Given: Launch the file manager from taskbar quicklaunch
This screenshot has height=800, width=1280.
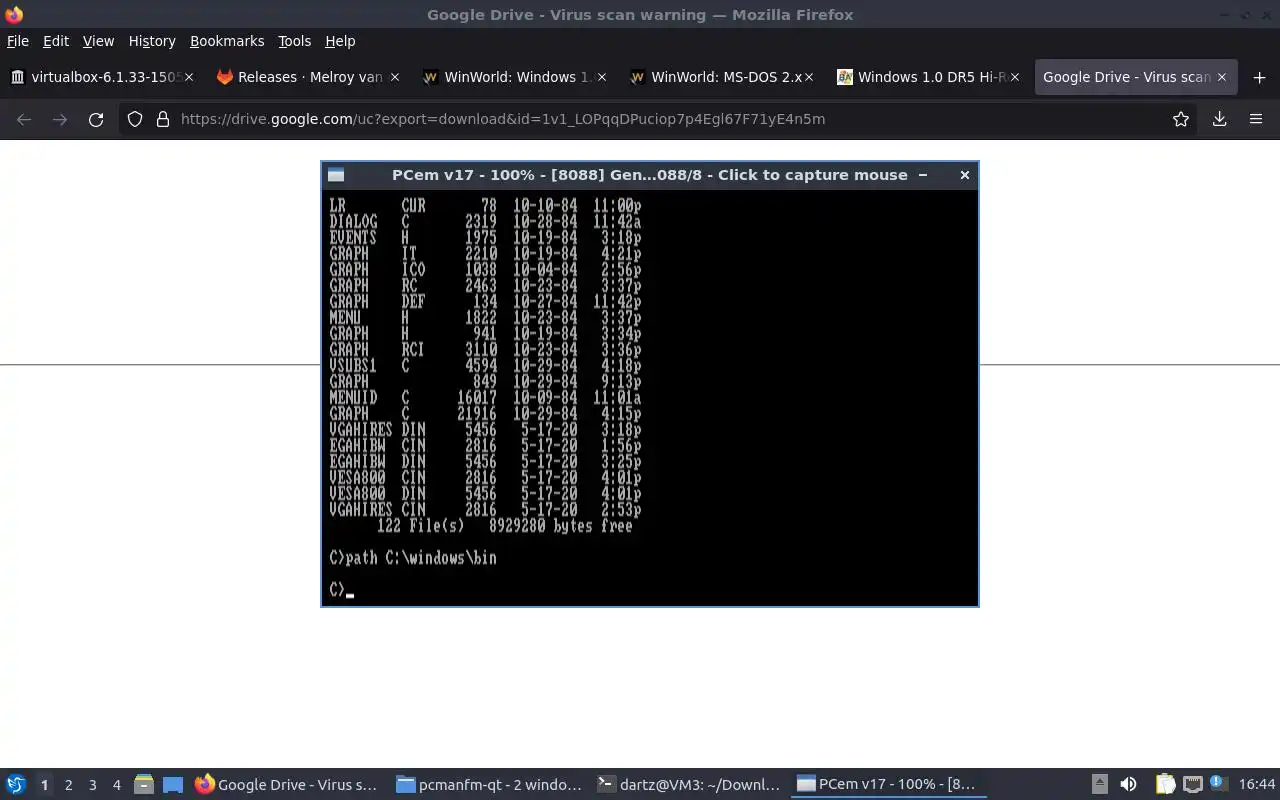Looking at the screenshot, I should point(143,785).
